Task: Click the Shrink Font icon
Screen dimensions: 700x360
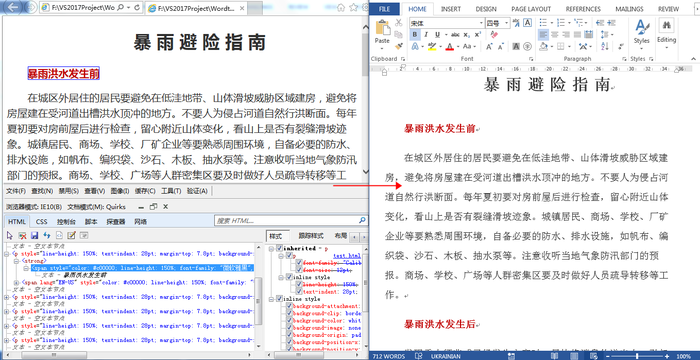Action: click(500, 46)
